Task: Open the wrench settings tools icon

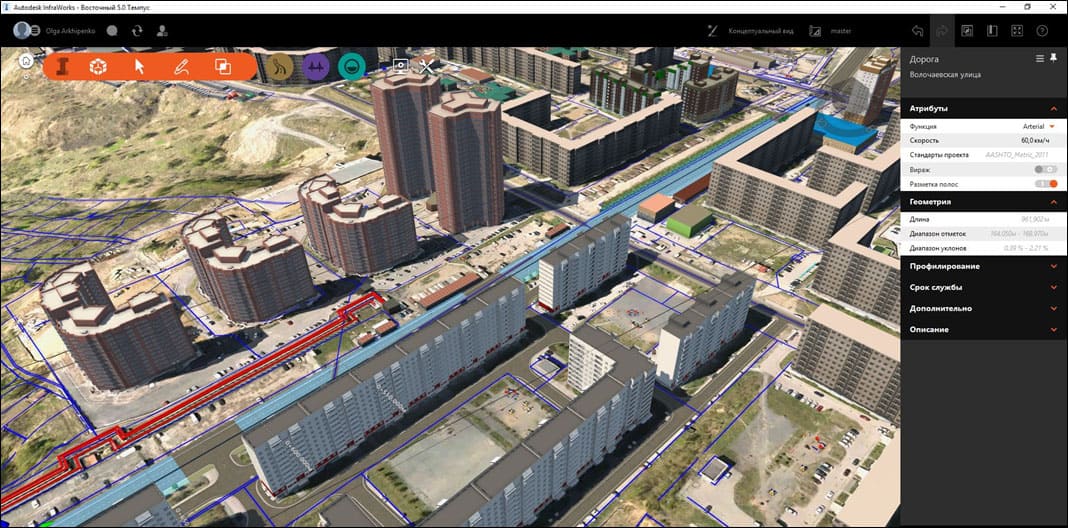Action: [x=428, y=67]
